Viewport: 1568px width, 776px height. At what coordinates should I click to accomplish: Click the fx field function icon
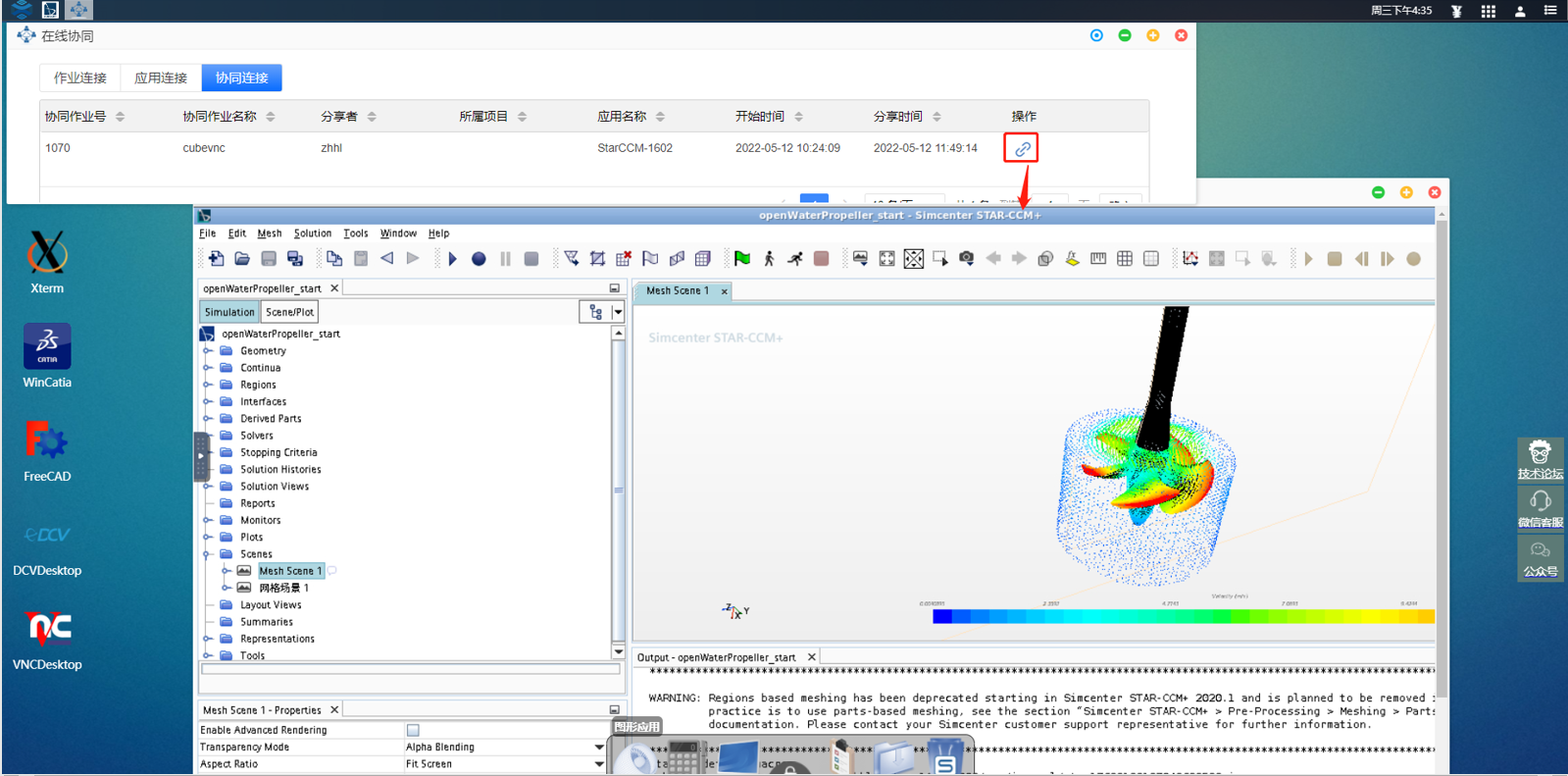[1072, 259]
